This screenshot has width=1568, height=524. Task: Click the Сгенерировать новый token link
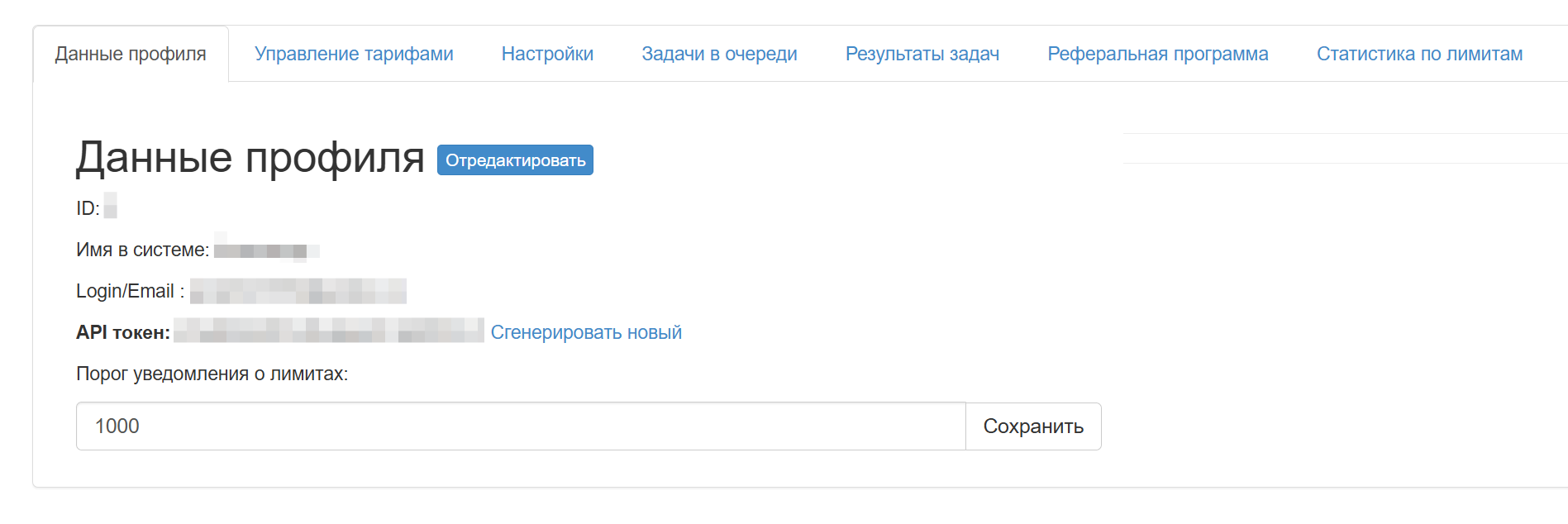pos(586,332)
